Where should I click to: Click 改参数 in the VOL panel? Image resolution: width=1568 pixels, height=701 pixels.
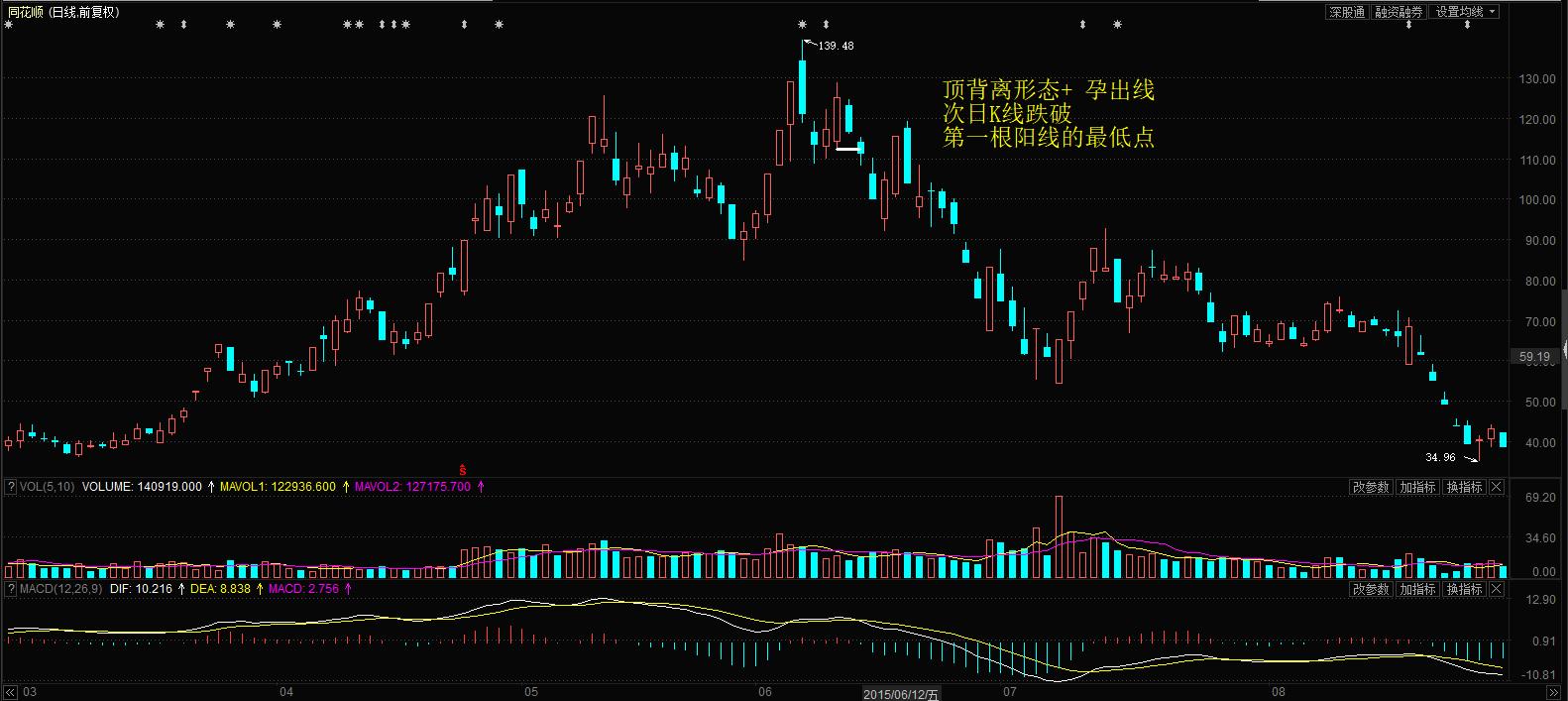coord(1371,487)
